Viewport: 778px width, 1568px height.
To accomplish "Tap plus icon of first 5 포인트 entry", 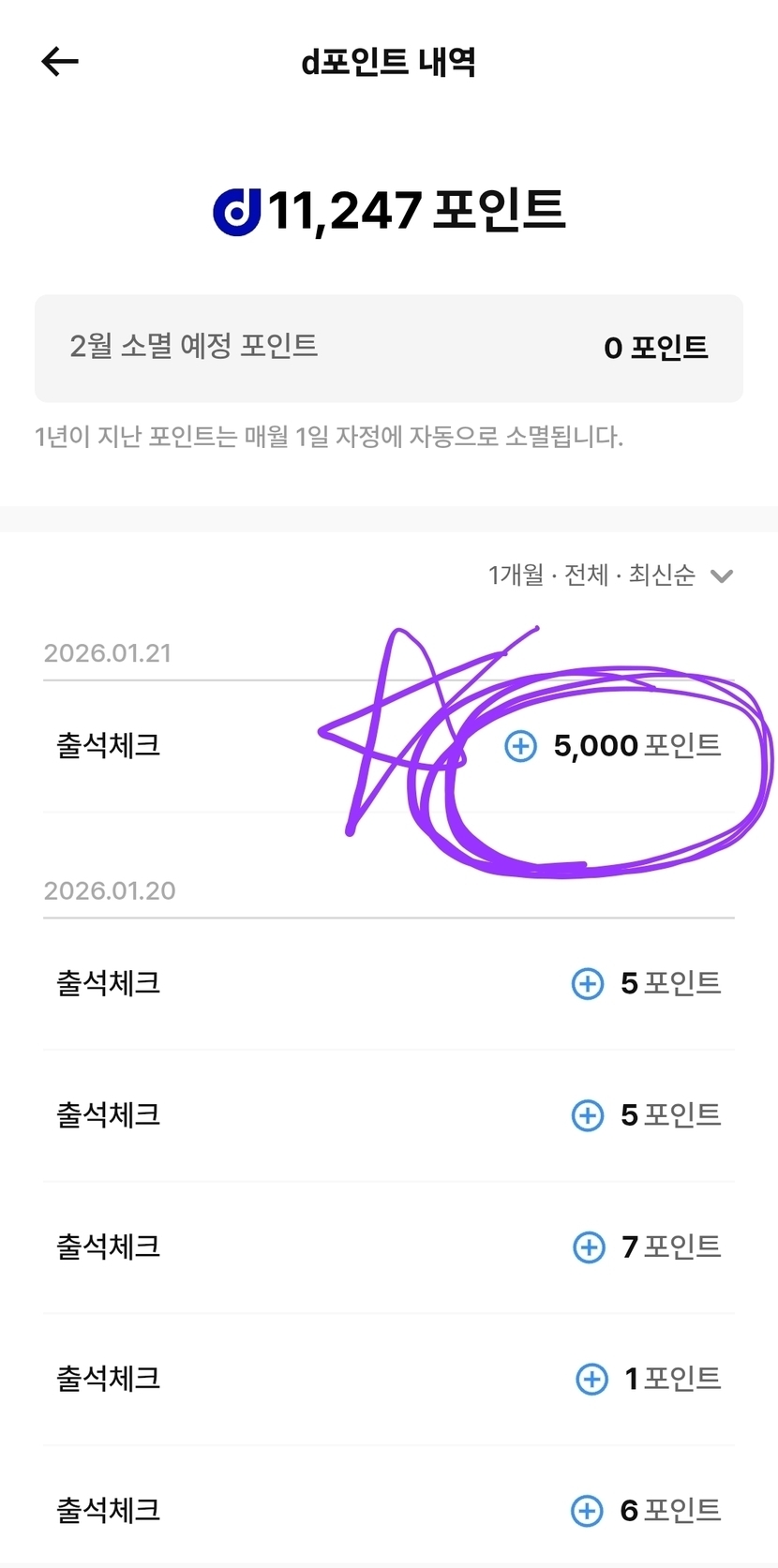I will (x=588, y=983).
